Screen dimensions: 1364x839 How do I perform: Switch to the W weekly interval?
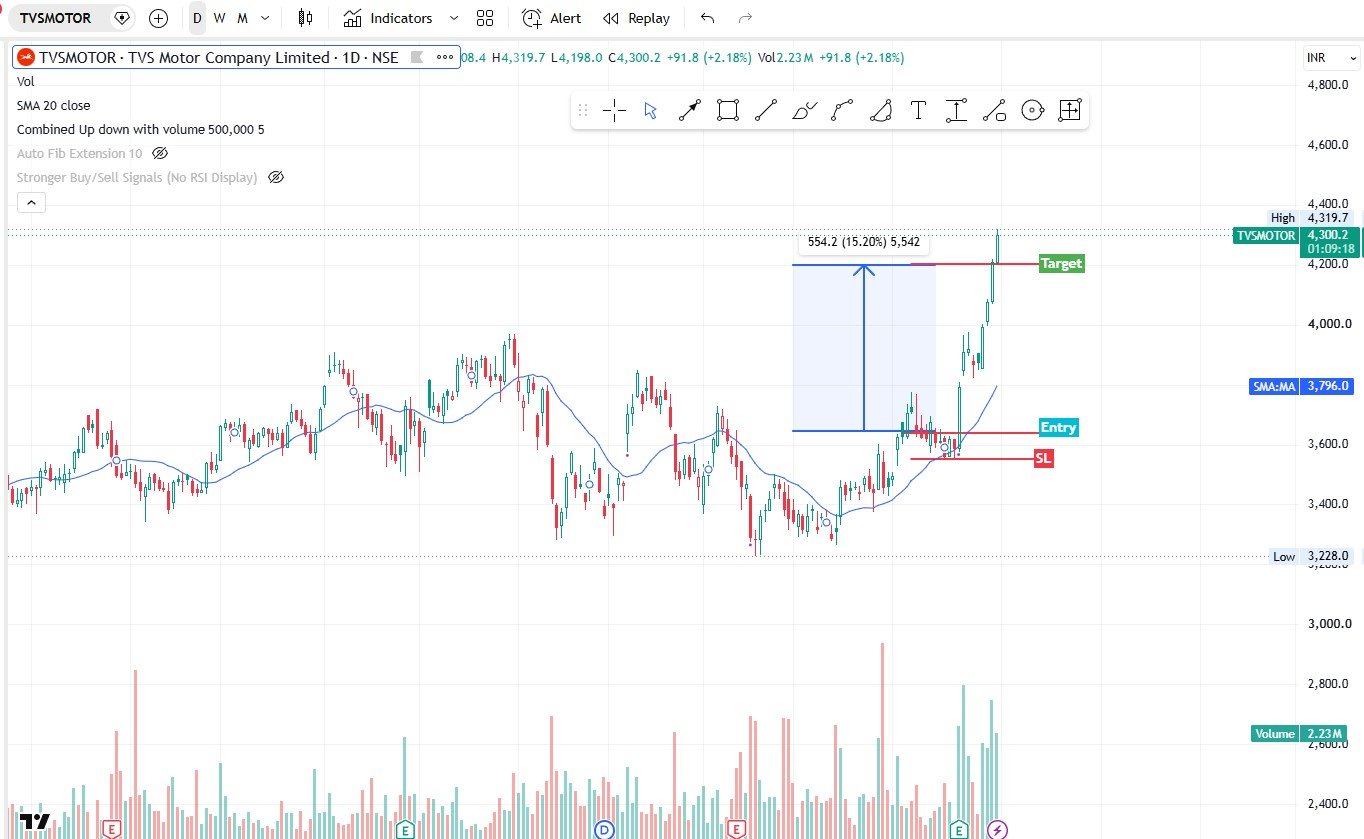[x=219, y=18]
